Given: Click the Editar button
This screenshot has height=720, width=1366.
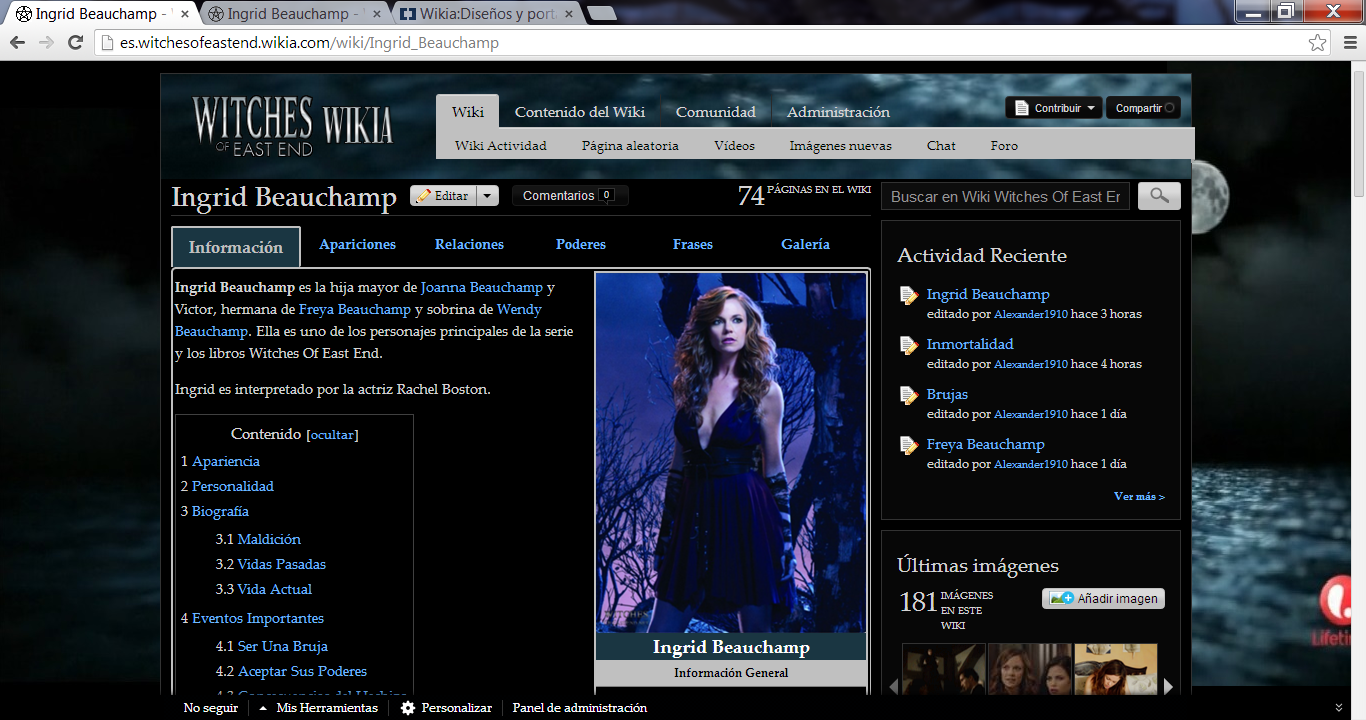Looking at the screenshot, I should click(444, 196).
